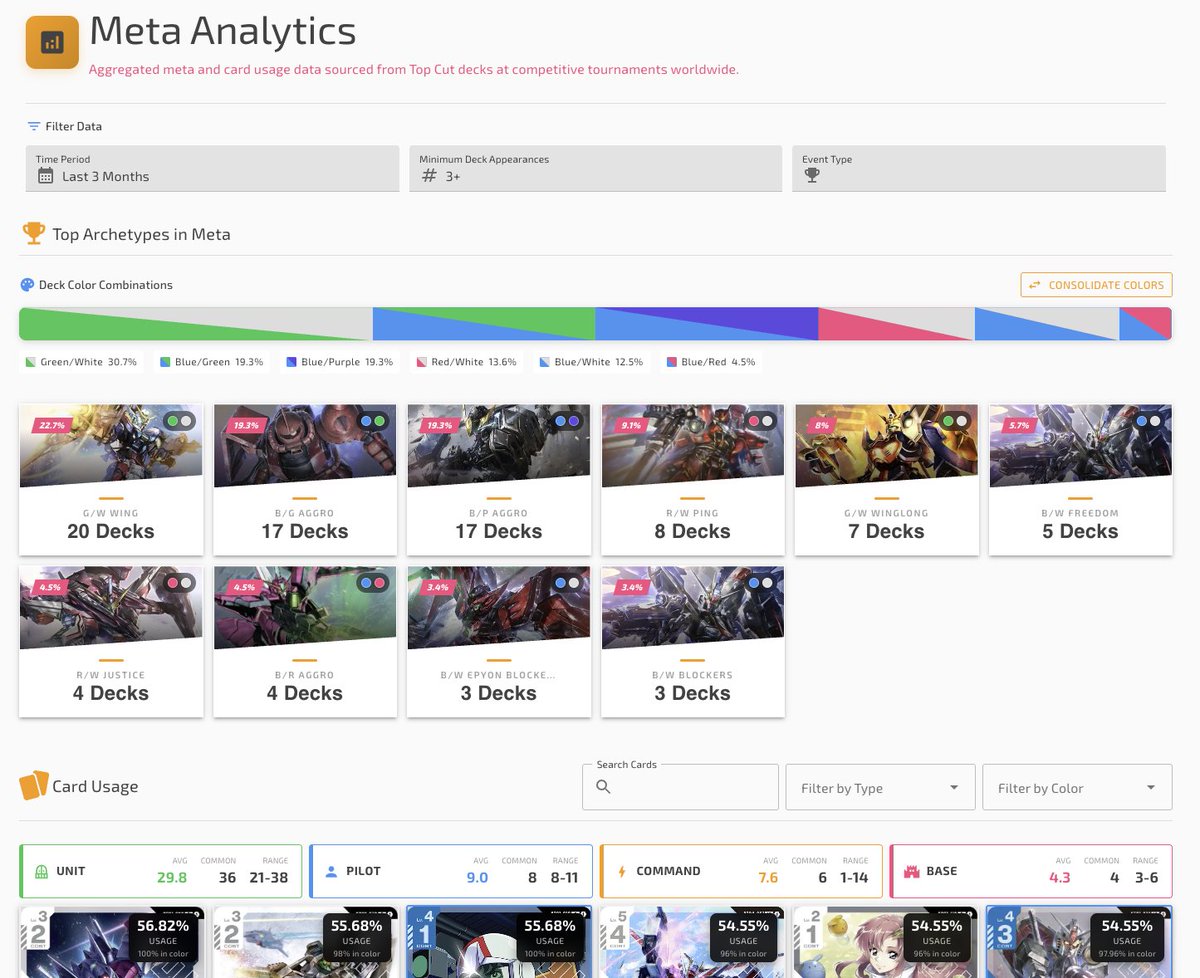Click the orange cards icon beside Card Usage

(x=33, y=786)
